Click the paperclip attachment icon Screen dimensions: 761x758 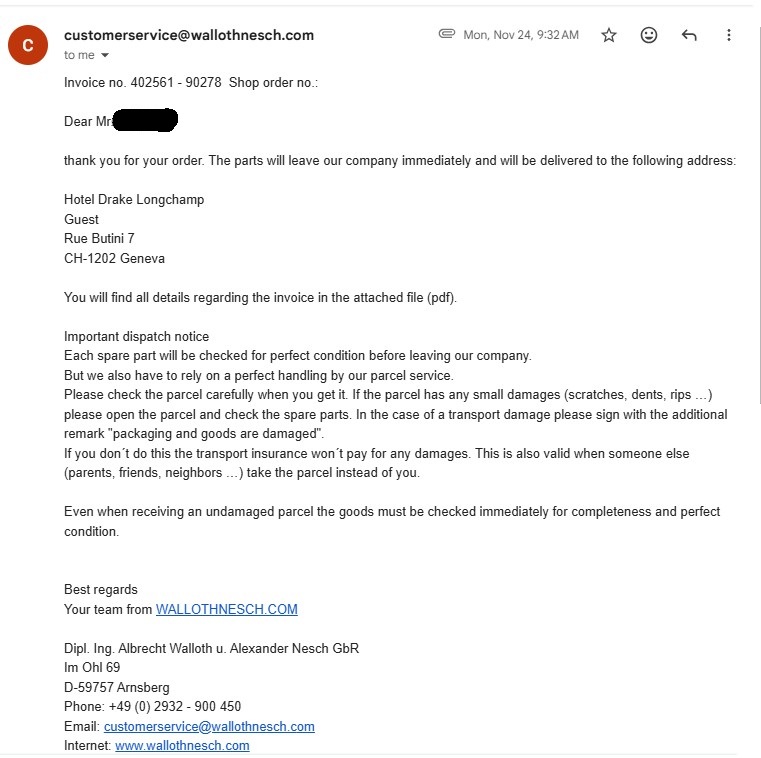click(x=447, y=34)
